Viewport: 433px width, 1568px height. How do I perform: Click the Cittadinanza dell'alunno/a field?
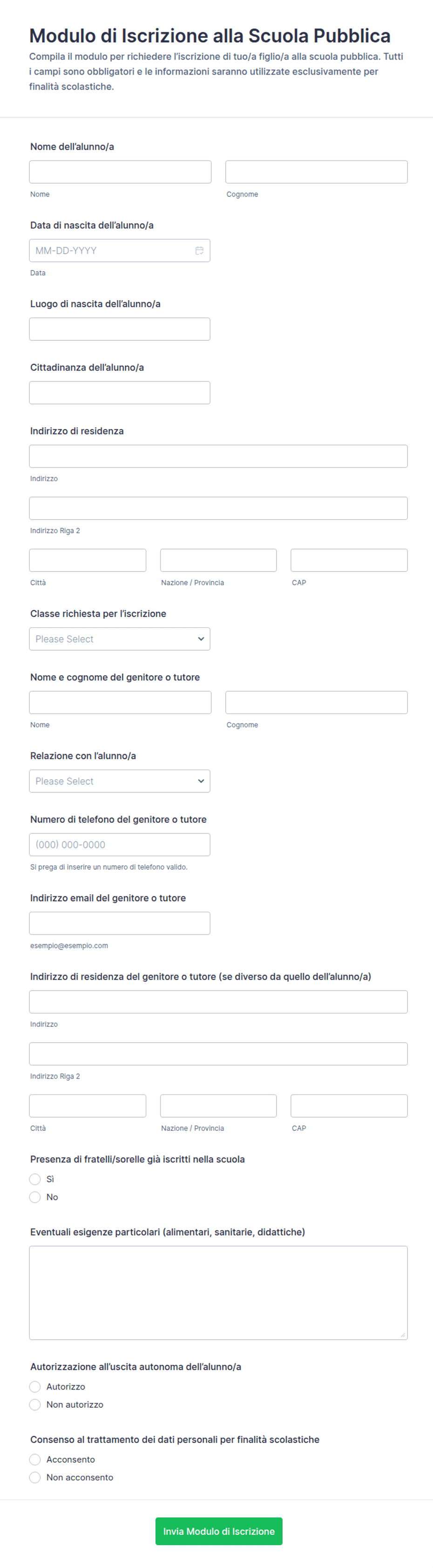tap(120, 392)
